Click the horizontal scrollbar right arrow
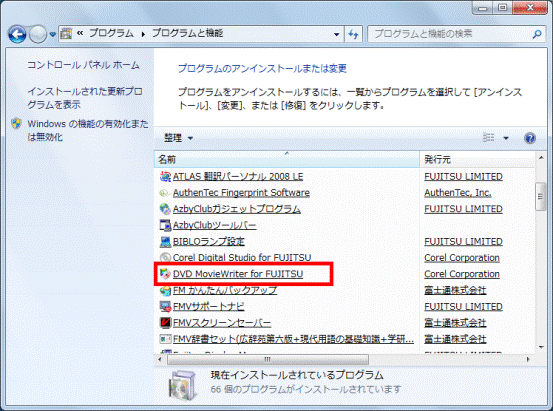Viewport: 553px width, 411px height. point(528,359)
